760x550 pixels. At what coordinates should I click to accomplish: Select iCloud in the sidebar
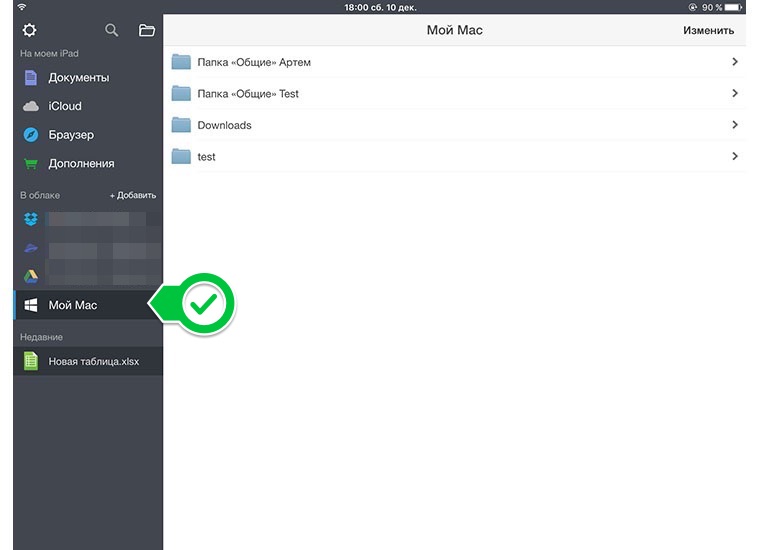(x=88, y=106)
